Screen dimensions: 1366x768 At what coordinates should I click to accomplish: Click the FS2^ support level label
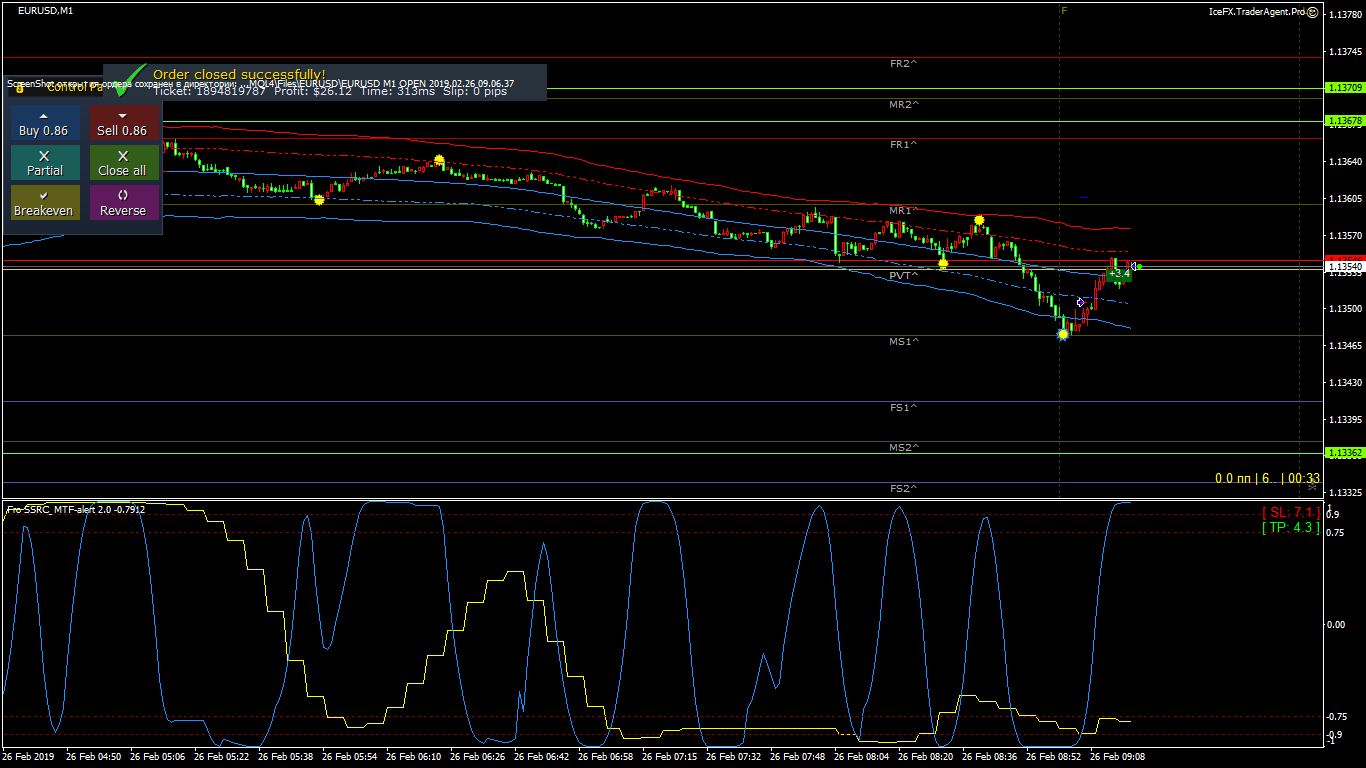pos(903,489)
